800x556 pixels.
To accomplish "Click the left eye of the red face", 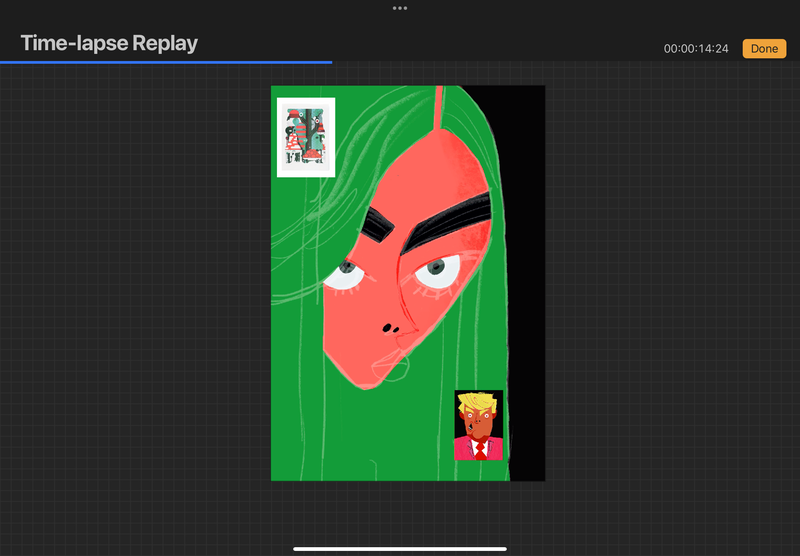I will coord(346,272).
